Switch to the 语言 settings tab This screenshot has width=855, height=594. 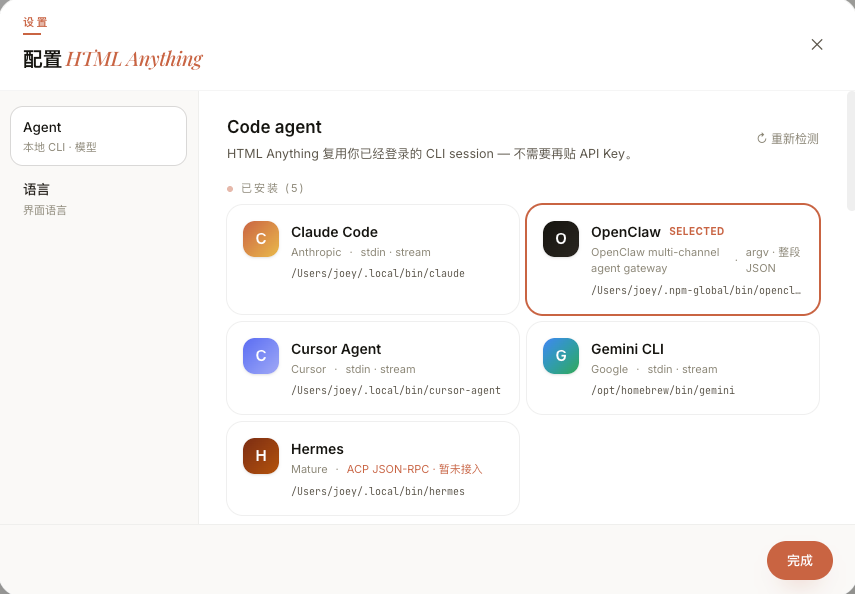pyautogui.click(x=99, y=199)
